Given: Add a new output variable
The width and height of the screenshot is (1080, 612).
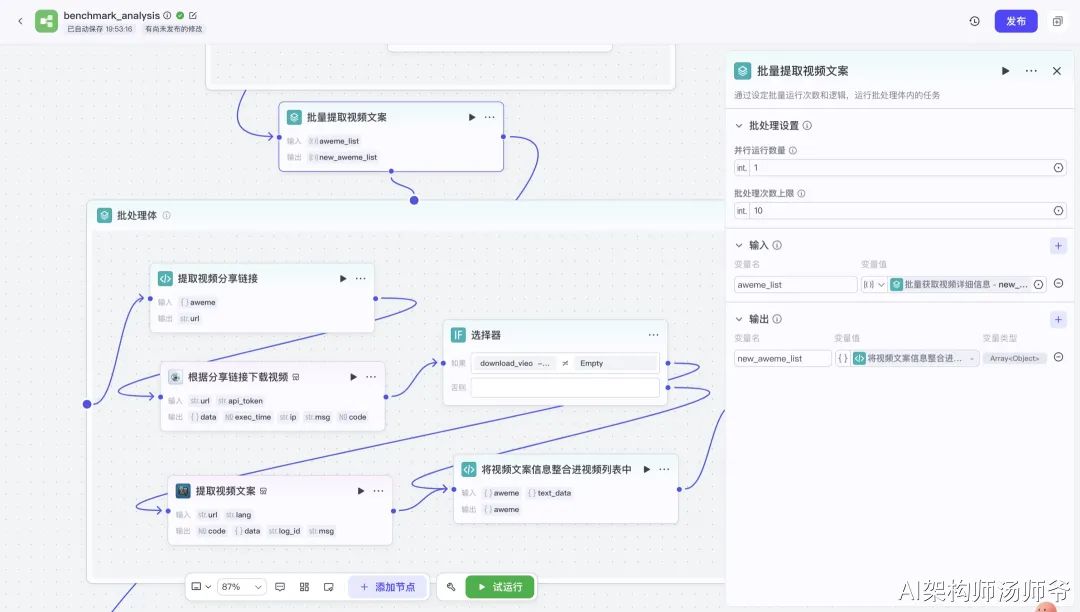Looking at the screenshot, I should coord(1059,319).
